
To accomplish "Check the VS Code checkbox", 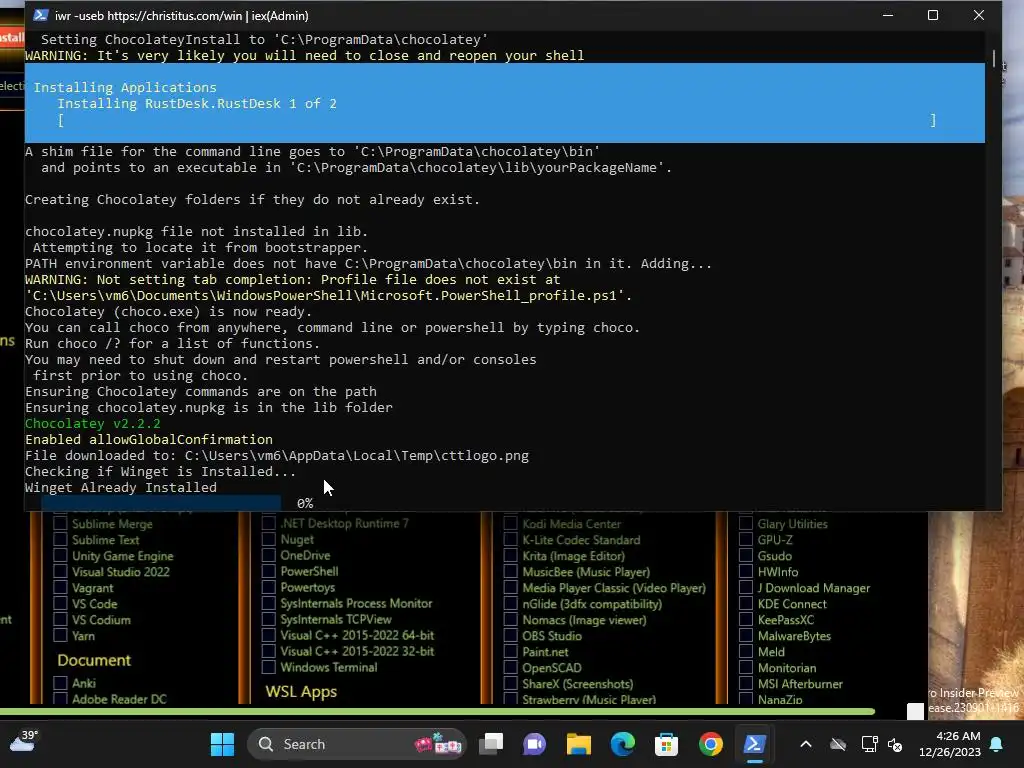I will point(60,603).
